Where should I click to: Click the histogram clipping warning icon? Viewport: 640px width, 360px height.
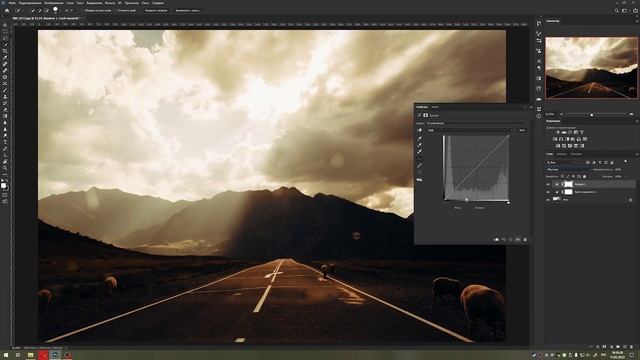click(x=420, y=180)
